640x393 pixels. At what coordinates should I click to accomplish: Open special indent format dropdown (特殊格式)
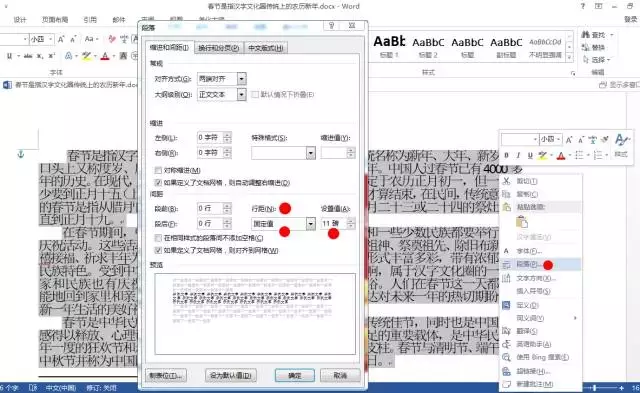point(311,153)
